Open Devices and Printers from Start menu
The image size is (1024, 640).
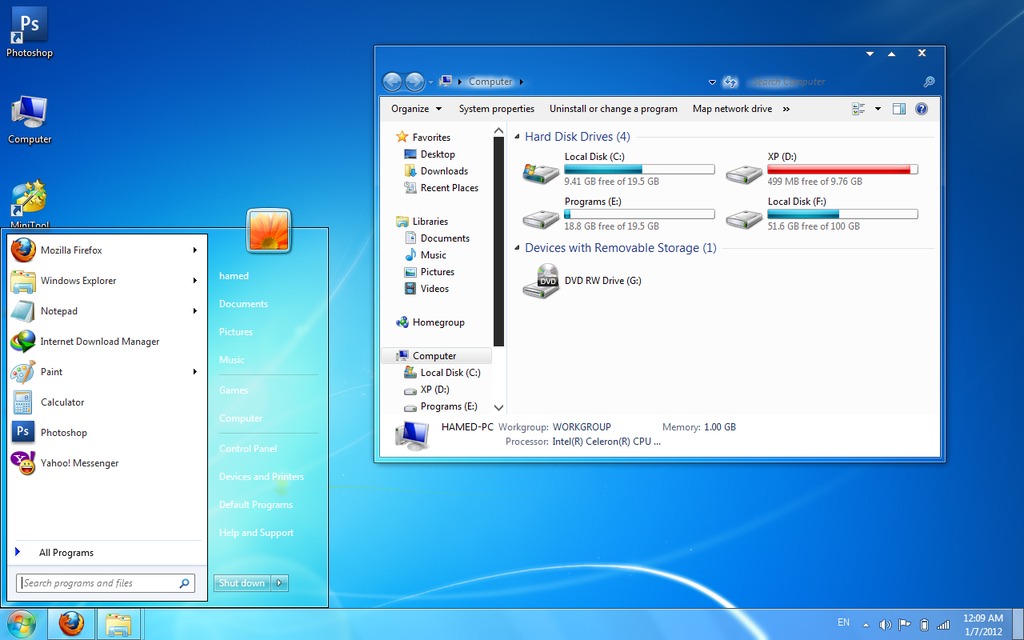point(261,477)
